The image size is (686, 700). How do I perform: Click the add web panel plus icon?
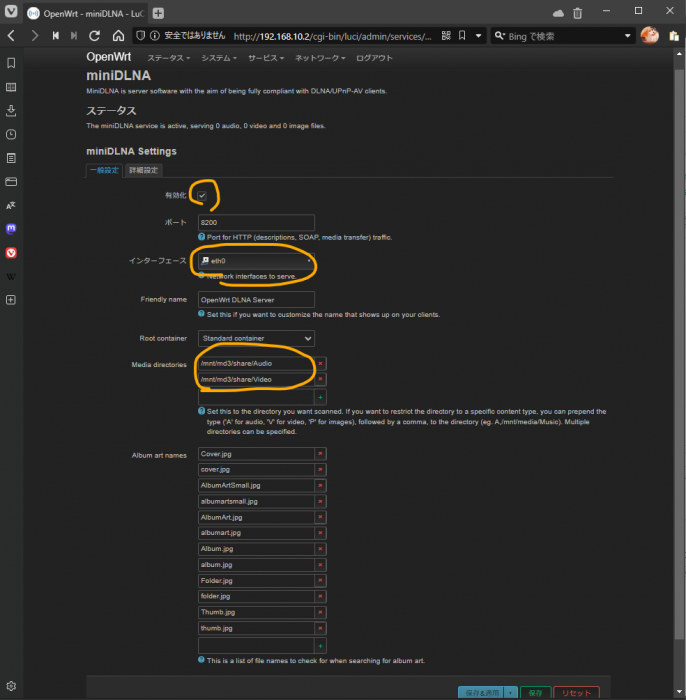point(11,300)
